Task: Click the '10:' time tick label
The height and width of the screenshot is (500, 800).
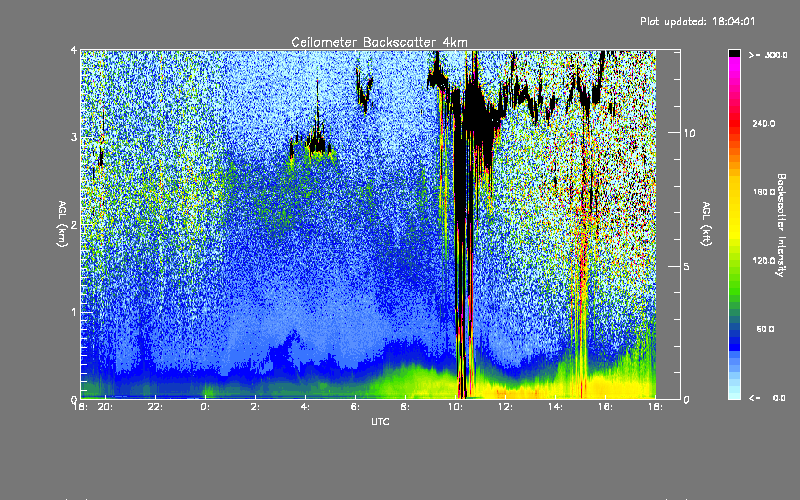Action: [455, 407]
